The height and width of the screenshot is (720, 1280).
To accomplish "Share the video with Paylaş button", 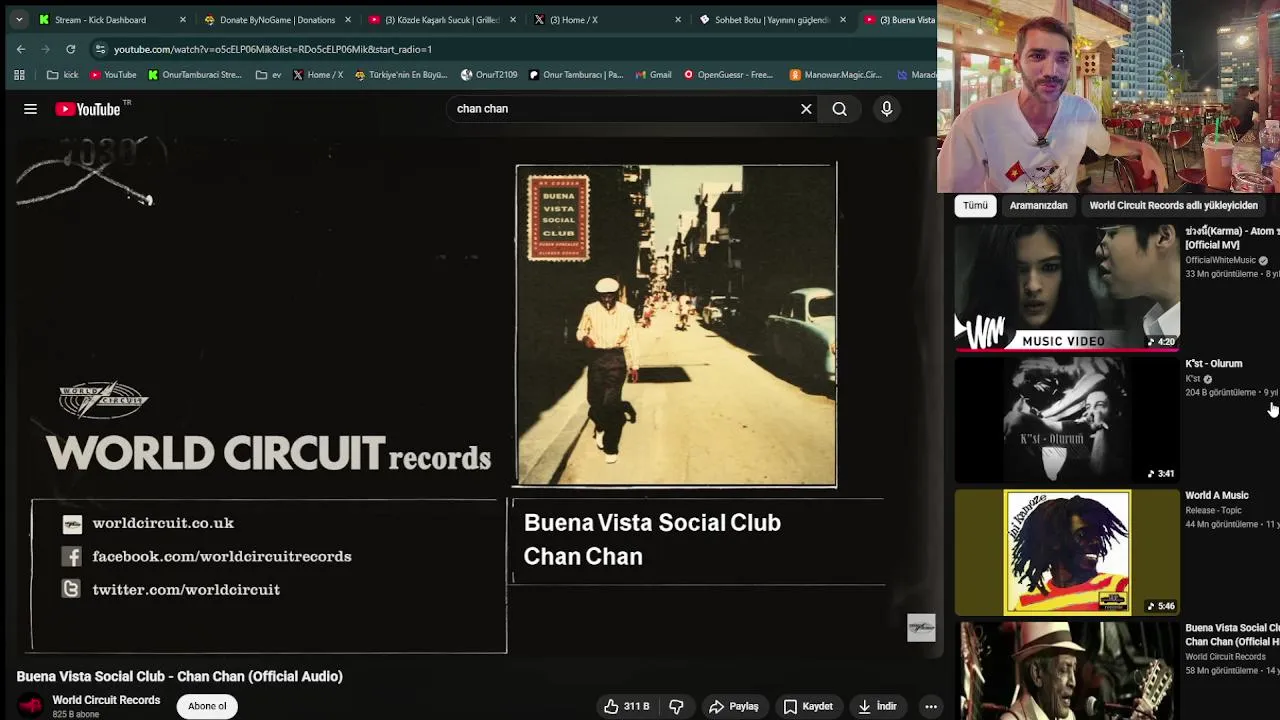I will [x=734, y=706].
